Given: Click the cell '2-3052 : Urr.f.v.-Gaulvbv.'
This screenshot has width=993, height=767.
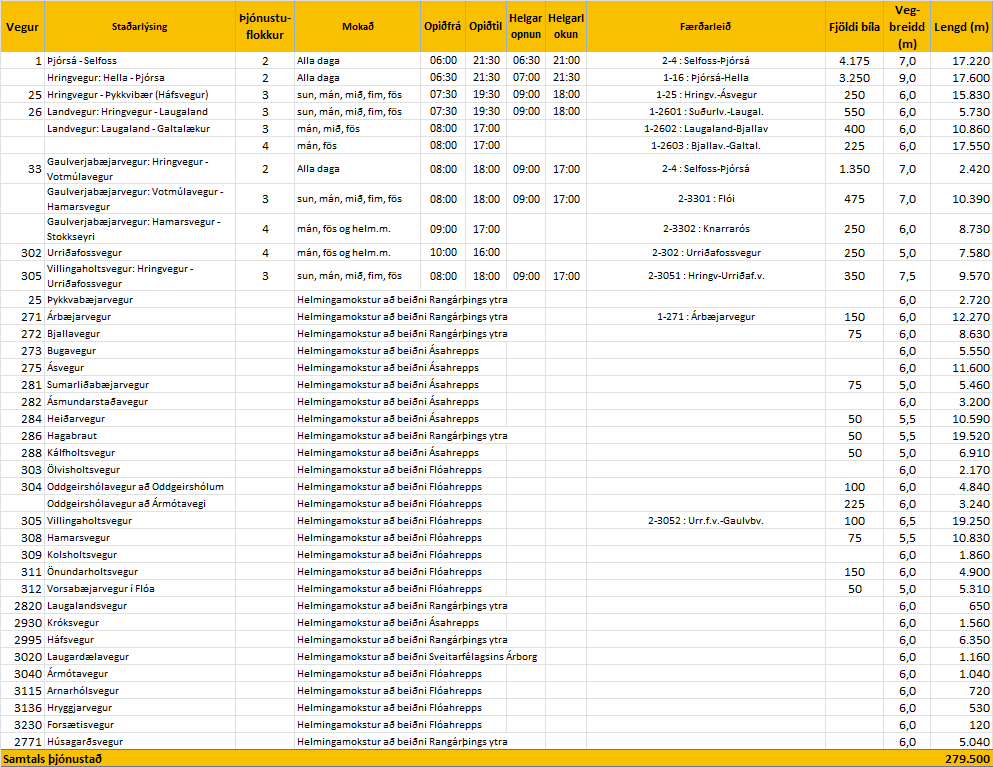Looking at the screenshot, I should 705,521.
